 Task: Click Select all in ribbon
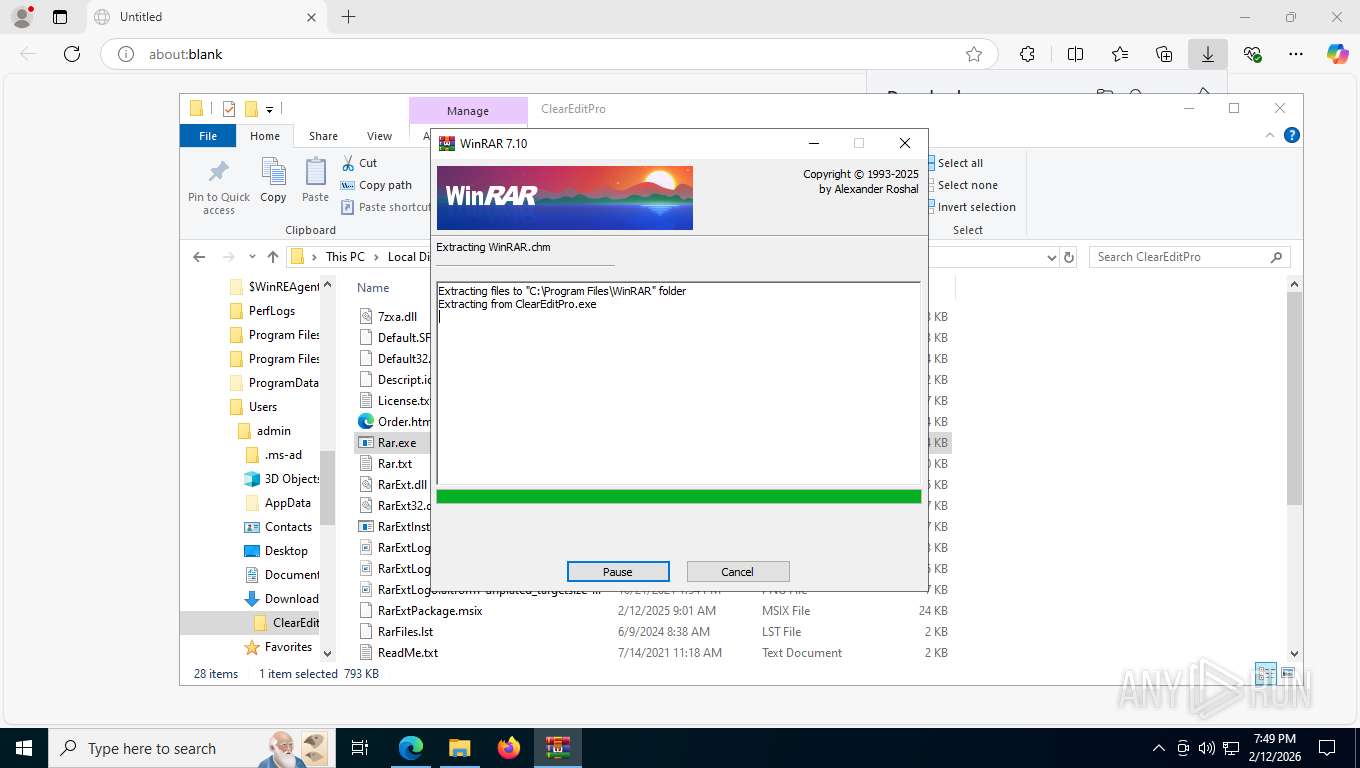[958, 163]
